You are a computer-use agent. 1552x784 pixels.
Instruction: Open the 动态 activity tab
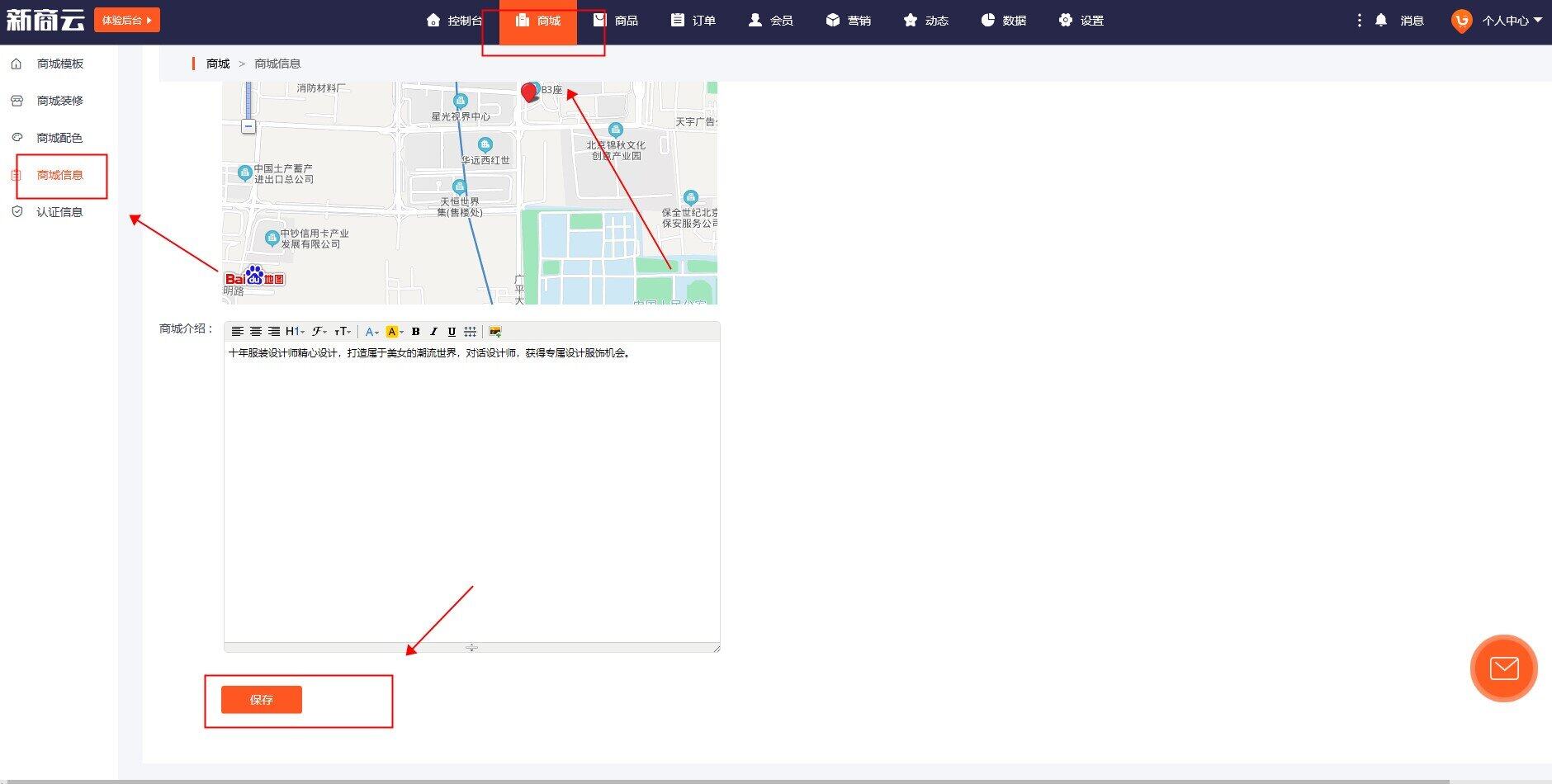[926, 21]
